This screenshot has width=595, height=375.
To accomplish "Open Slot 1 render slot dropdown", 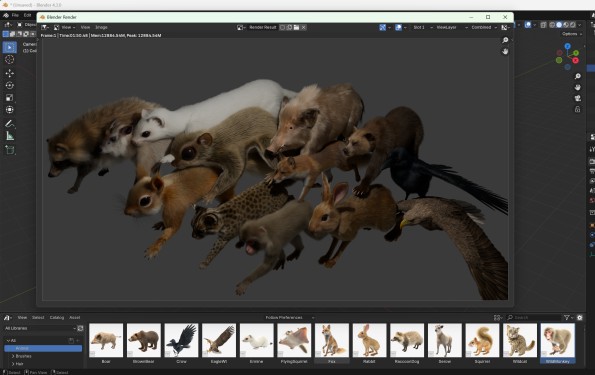I will pyautogui.click(x=422, y=27).
